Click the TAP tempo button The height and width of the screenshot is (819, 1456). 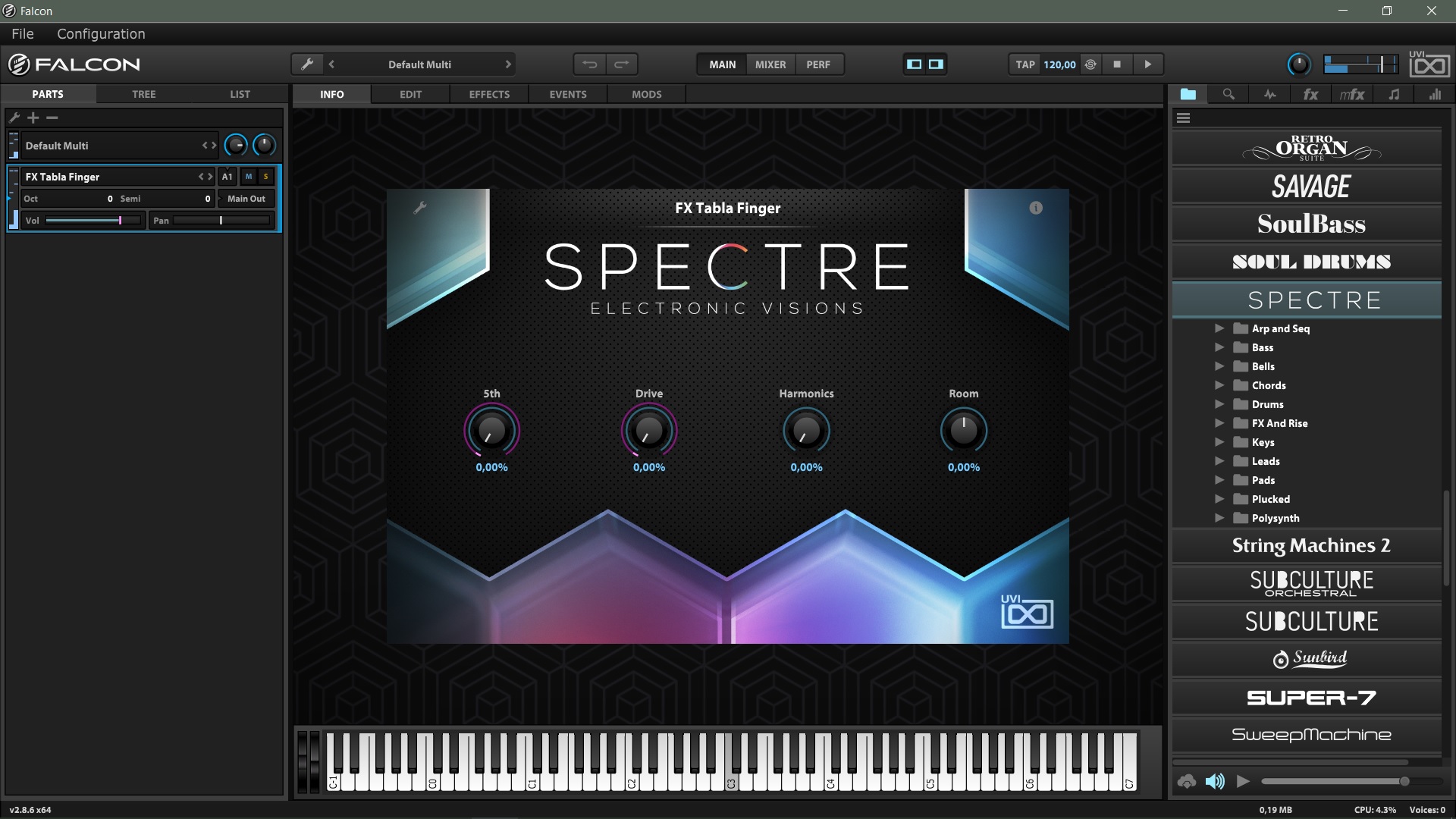[1025, 64]
